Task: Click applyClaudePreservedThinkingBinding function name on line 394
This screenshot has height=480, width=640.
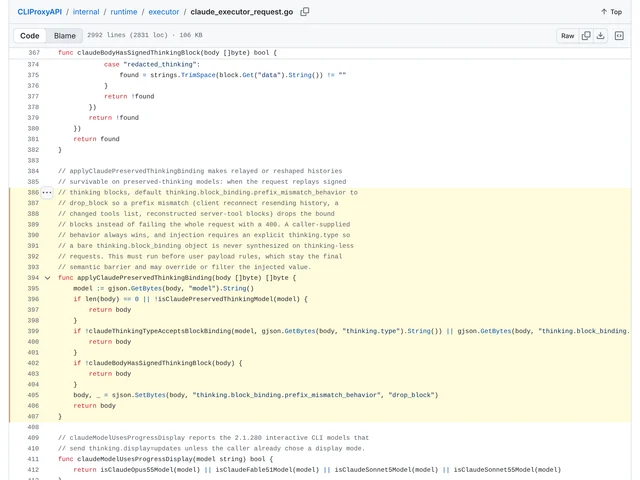Action: tap(144, 278)
